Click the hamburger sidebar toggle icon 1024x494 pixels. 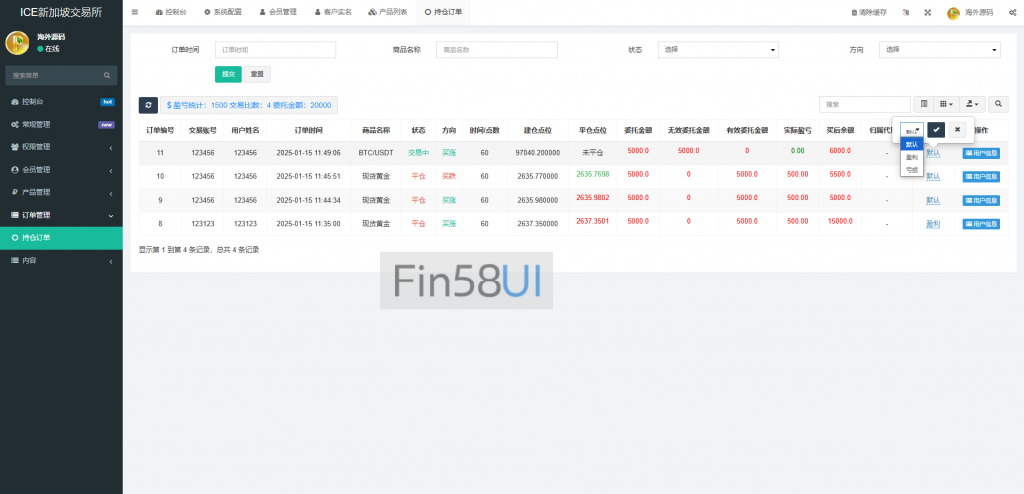click(x=135, y=12)
